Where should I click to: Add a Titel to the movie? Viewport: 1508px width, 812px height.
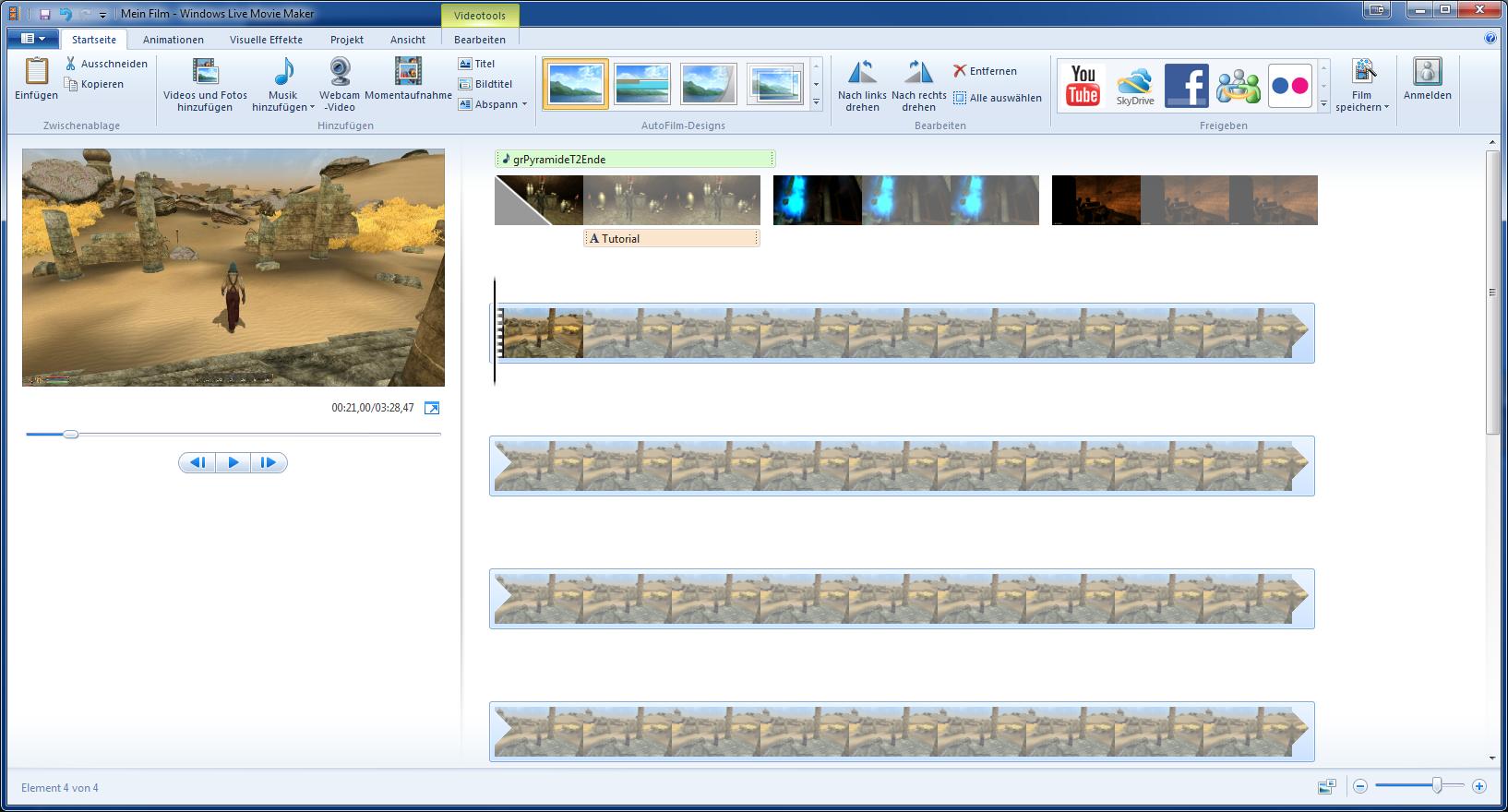coord(477,64)
